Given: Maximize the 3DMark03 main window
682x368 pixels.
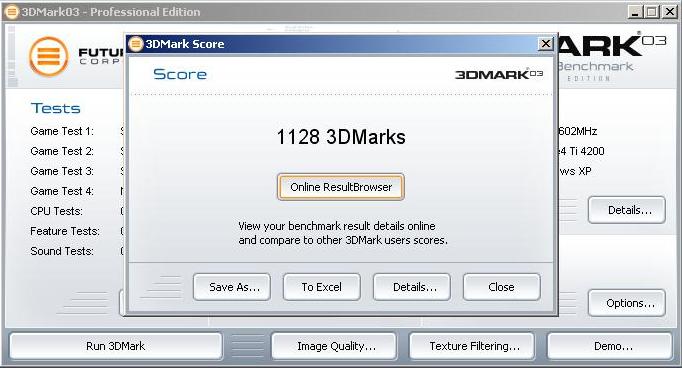Looking at the screenshot, I should point(652,12).
